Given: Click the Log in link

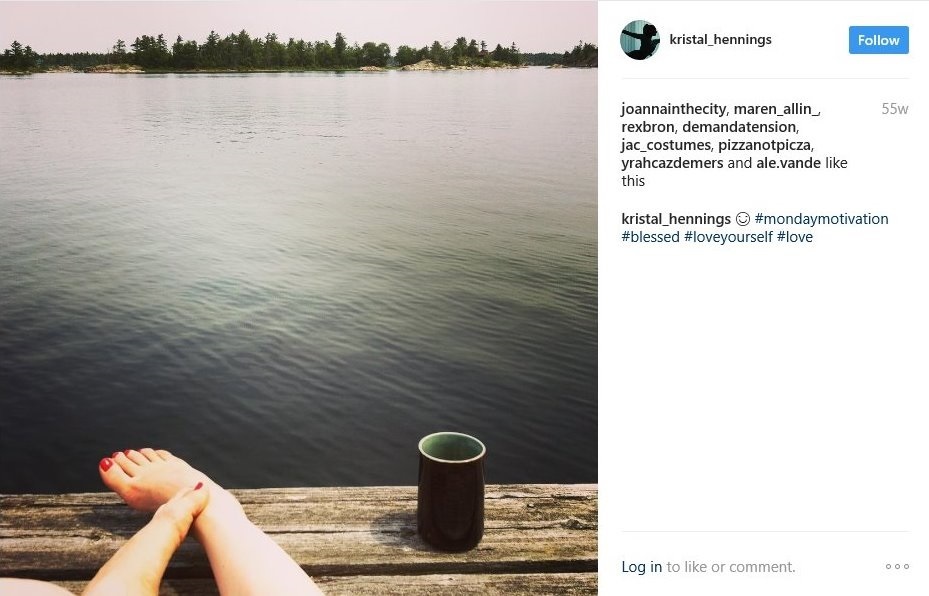Looking at the screenshot, I should click(641, 567).
